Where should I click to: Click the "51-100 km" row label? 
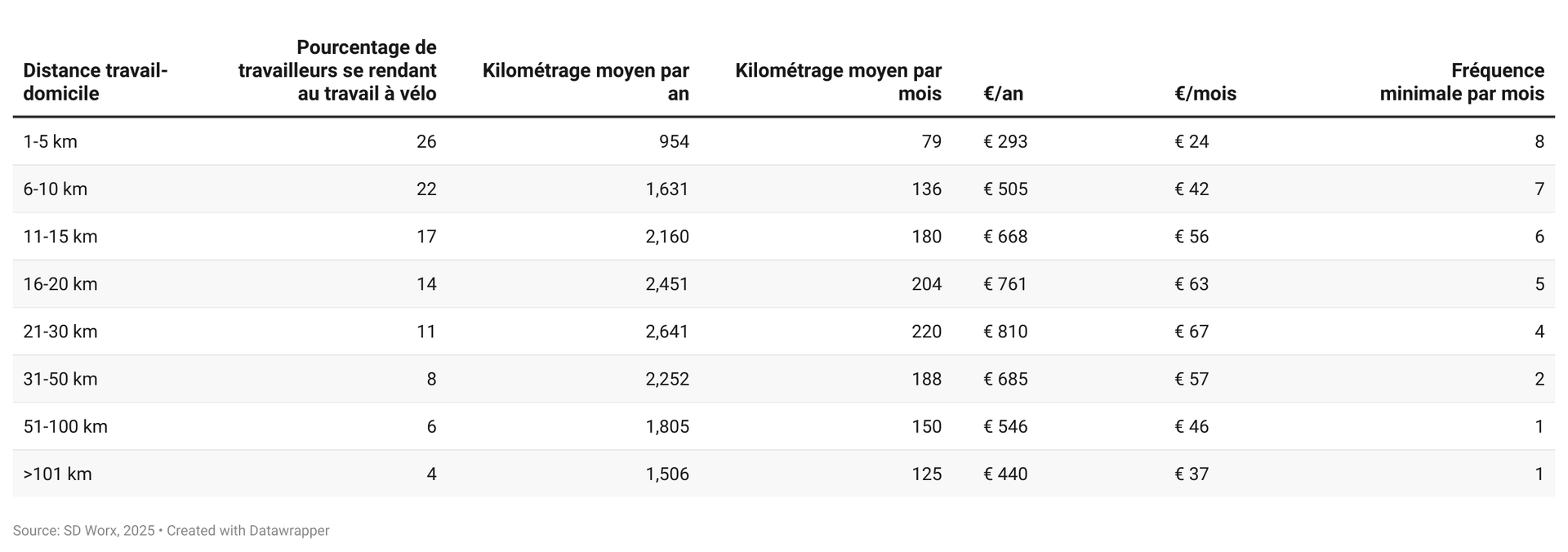pyautogui.click(x=65, y=425)
